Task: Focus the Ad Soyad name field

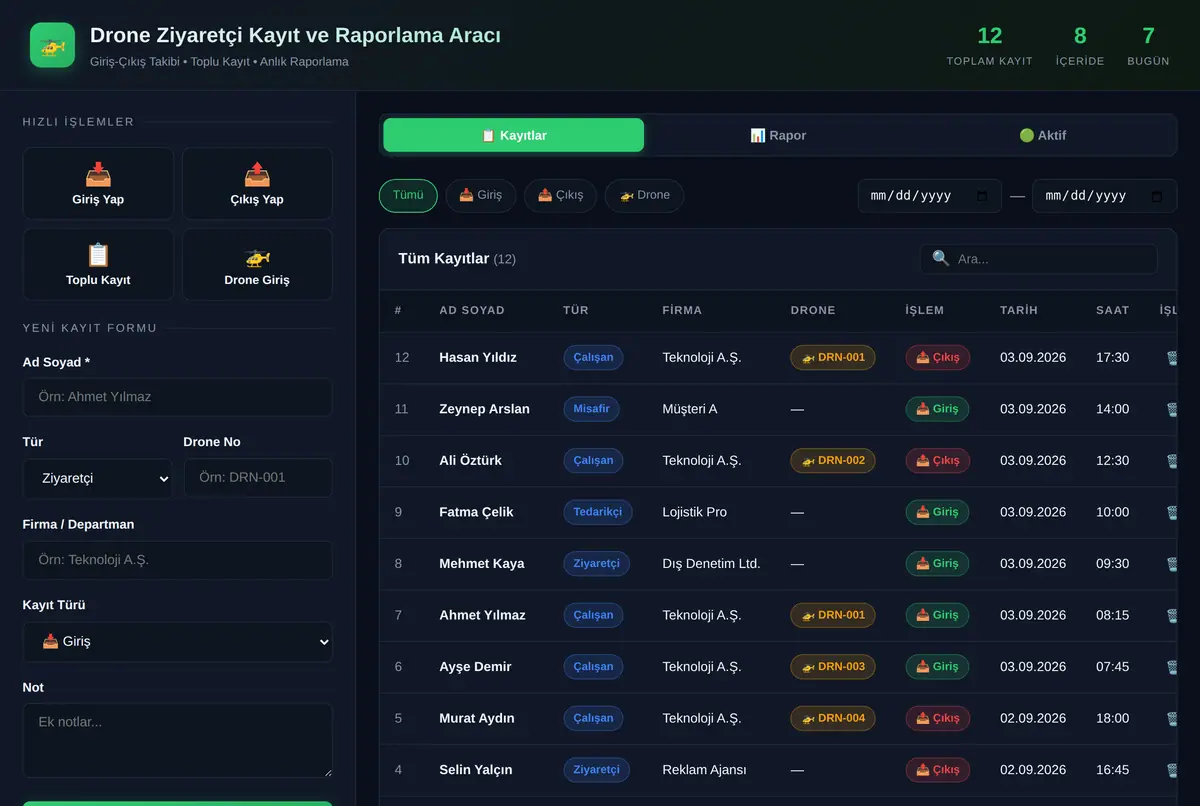Action: 177,397
